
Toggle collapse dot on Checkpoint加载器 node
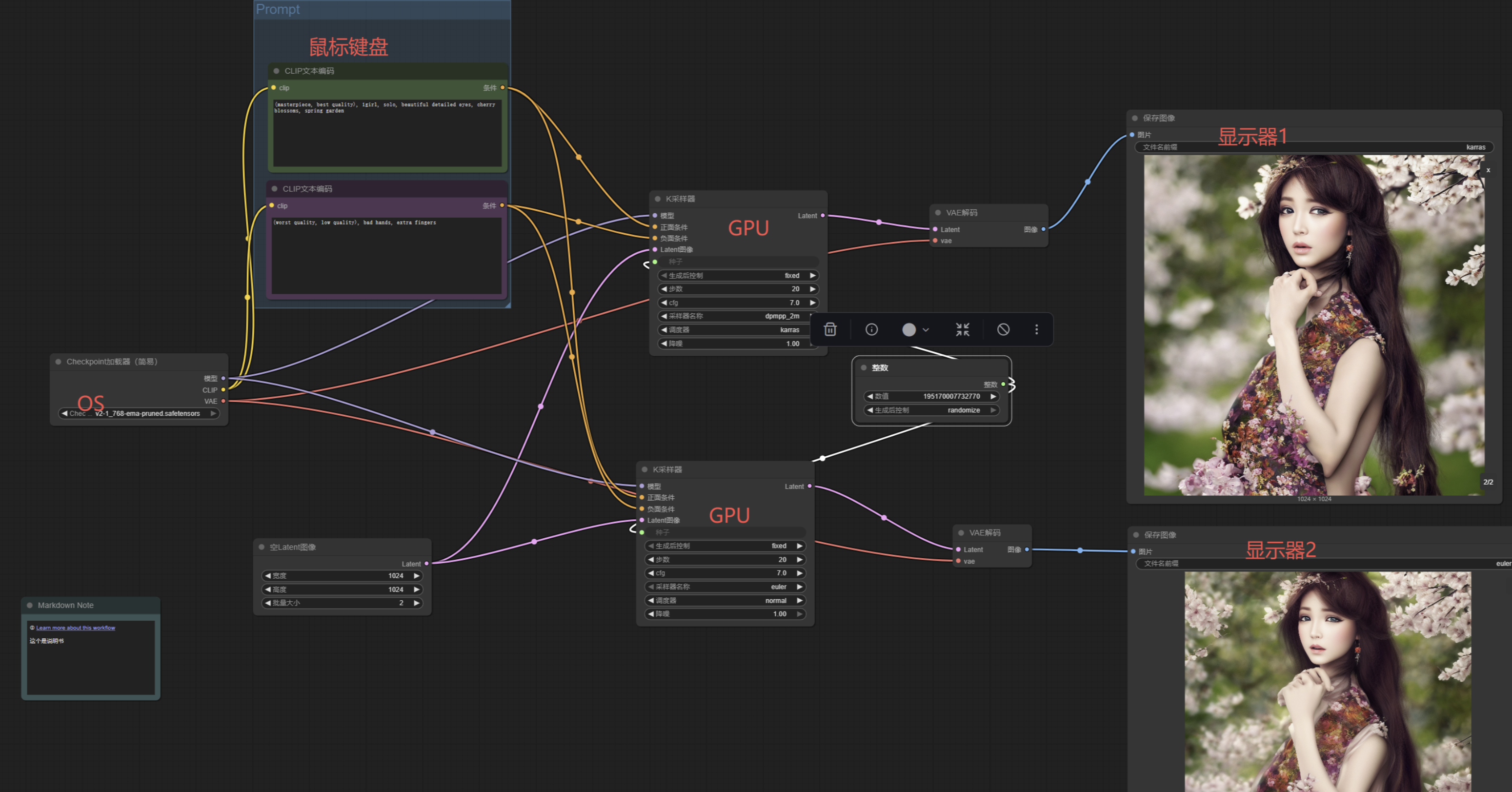tap(58, 362)
